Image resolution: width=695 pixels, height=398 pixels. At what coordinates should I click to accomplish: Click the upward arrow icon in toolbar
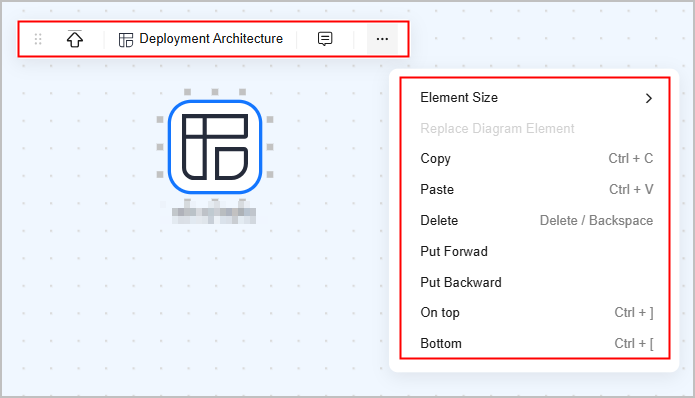[74, 39]
